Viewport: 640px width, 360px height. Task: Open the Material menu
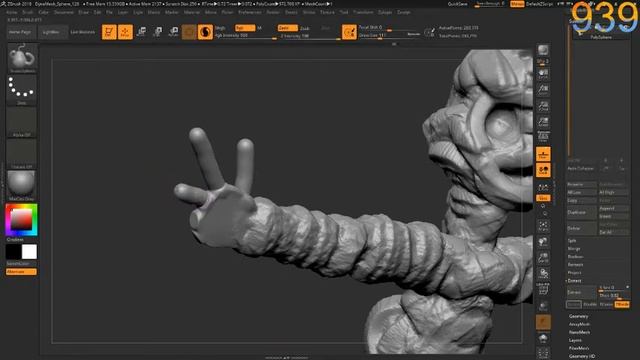click(191, 12)
